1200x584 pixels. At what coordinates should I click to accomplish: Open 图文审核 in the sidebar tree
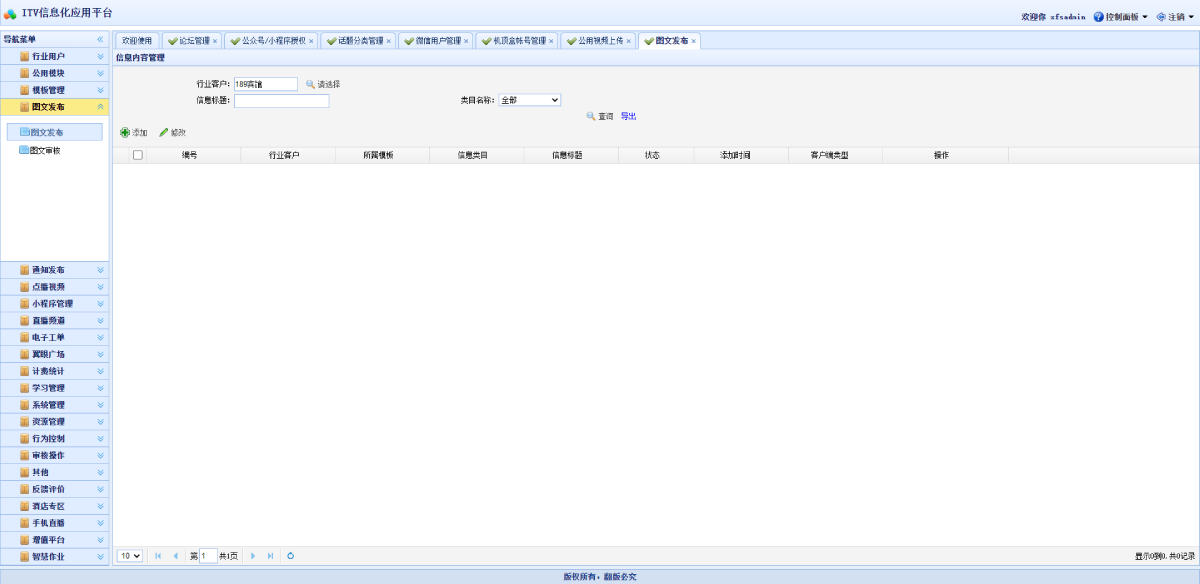[x=45, y=151]
